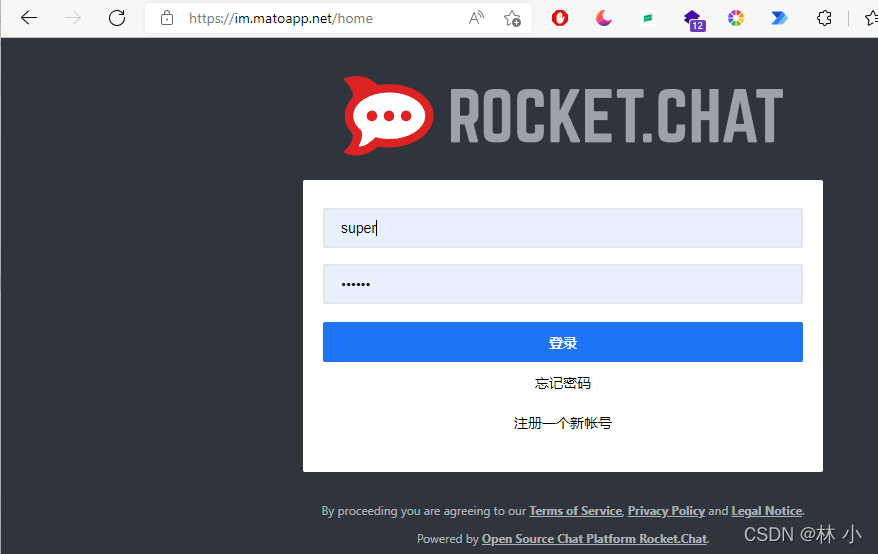This screenshot has height=554, width=878.
Task: Open the Terms of Service link
Action: pos(576,511)
